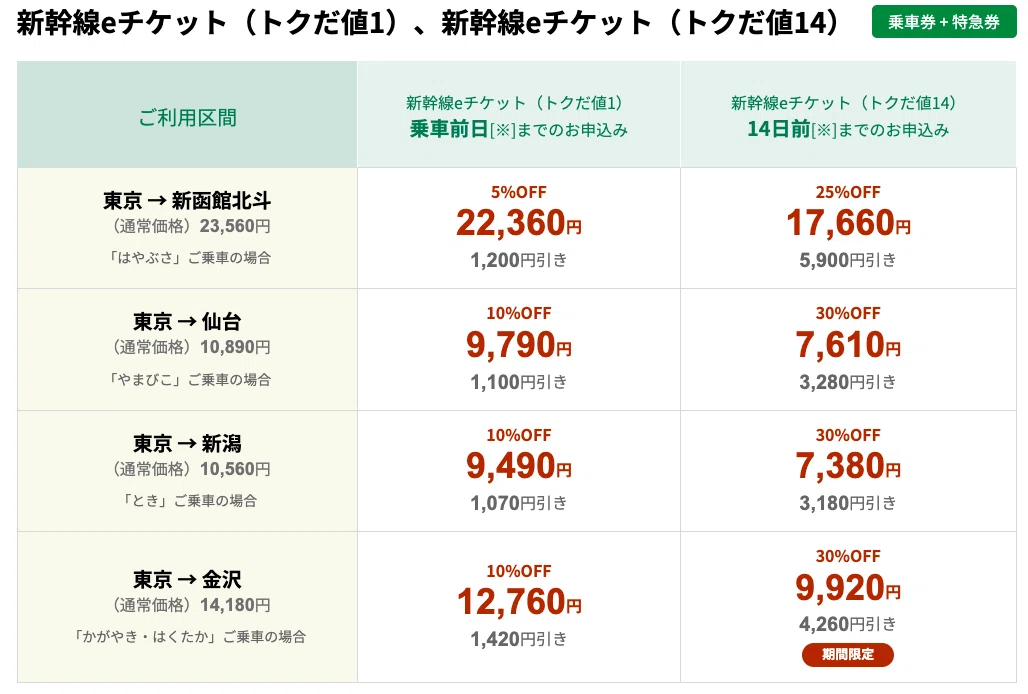
Task: Select the 東京→新函館北斗 route cell
Action: click(188, 228)
